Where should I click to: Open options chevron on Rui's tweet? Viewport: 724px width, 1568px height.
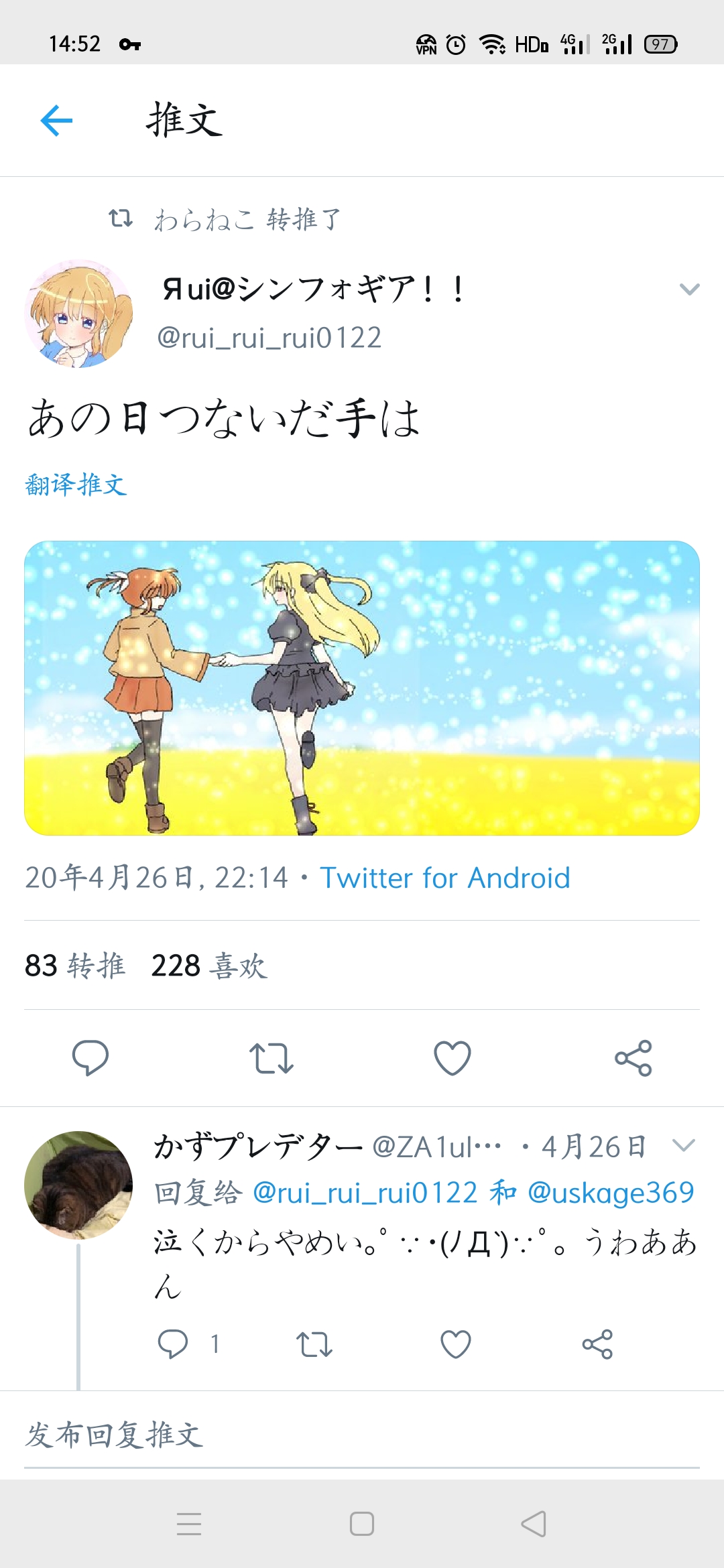click(x=689, y=289)
